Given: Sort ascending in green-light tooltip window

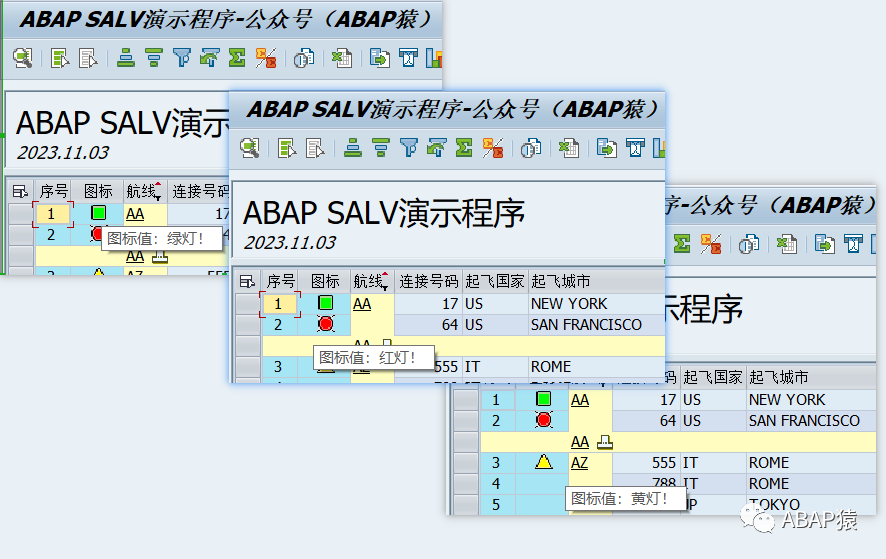Looking at the screenshot, I should pyautogui.click(x=125, y=58).
